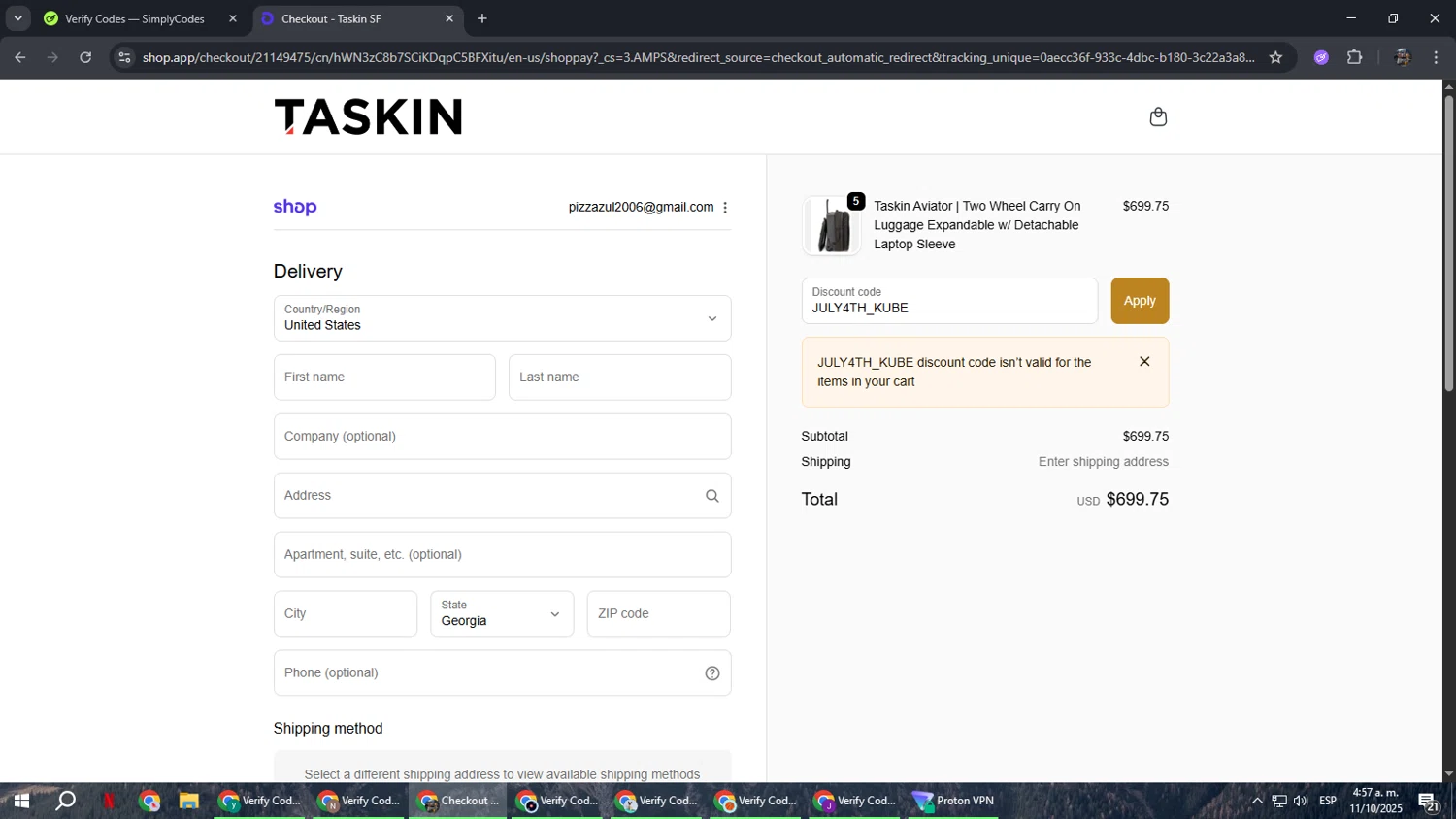This screenshot has height=819, width=1456.
Task: Open the Chrome profile avatar
Action: click(1402, 57)
